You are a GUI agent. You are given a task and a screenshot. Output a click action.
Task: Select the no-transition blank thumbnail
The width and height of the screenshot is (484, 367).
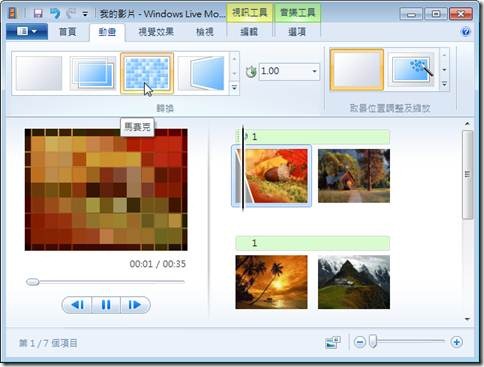click(x=39, y=73)
